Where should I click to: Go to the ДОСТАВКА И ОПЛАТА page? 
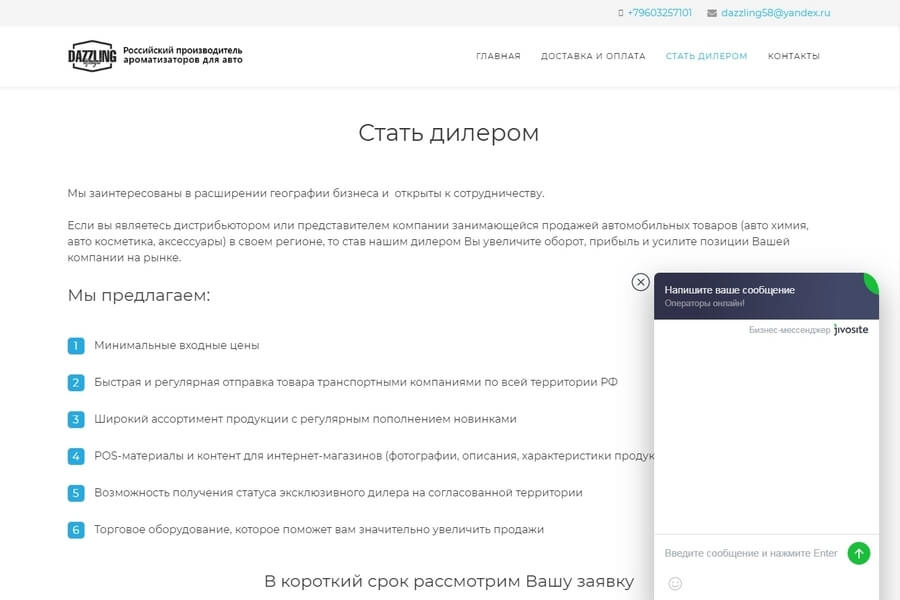click(593, 56)
